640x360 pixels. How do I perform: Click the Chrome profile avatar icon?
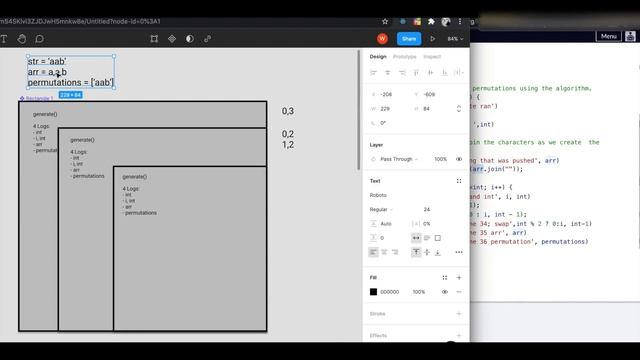click(446, 21)
